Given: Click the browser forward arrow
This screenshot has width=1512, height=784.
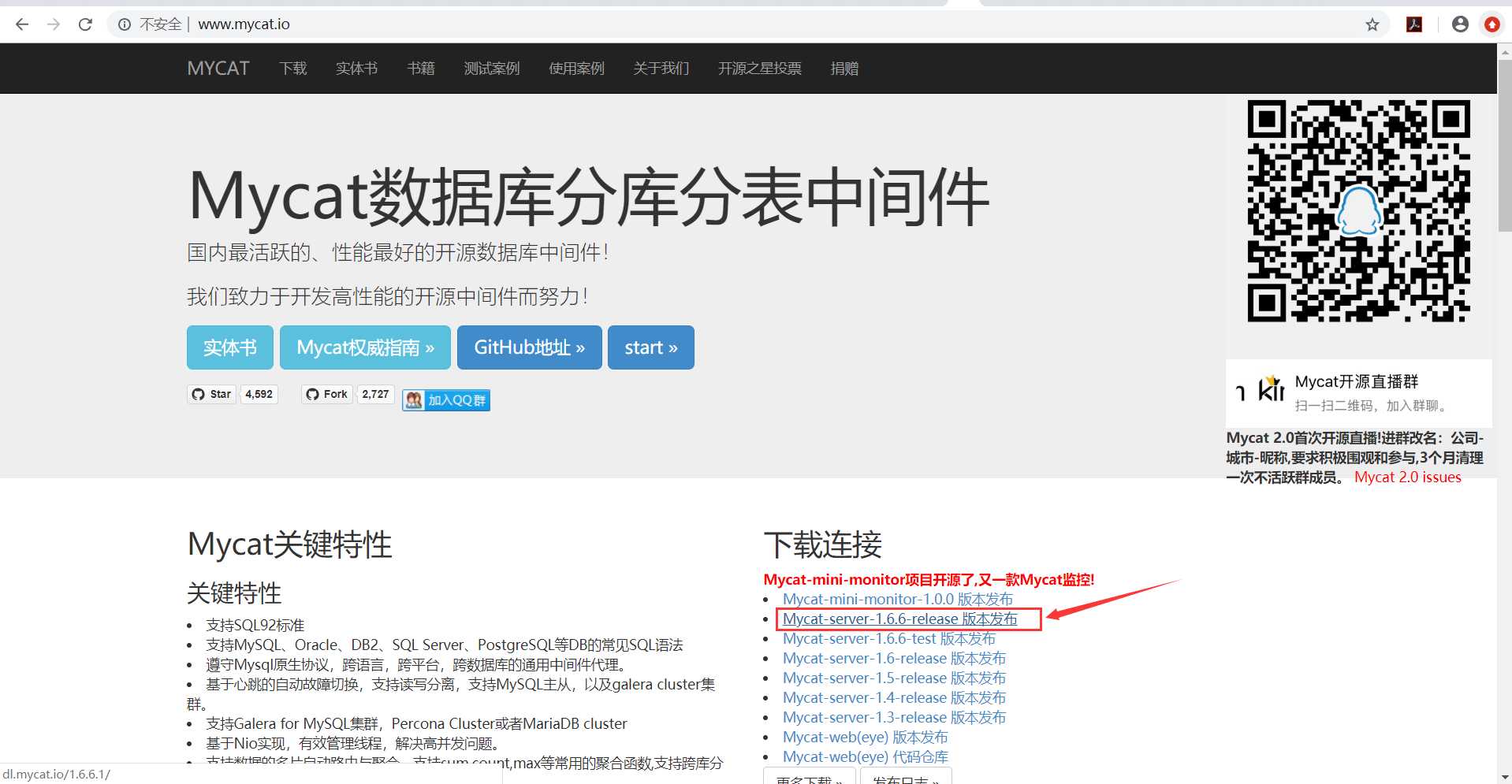Looking at the screenshot, I should tap(54, 24).
